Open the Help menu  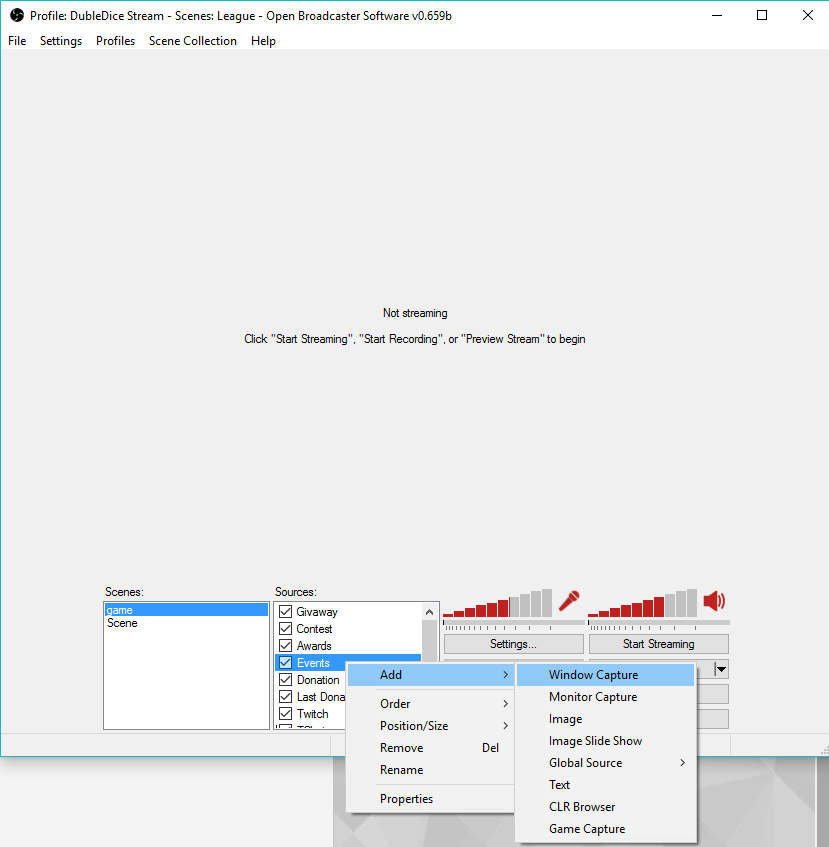point(264,41)
